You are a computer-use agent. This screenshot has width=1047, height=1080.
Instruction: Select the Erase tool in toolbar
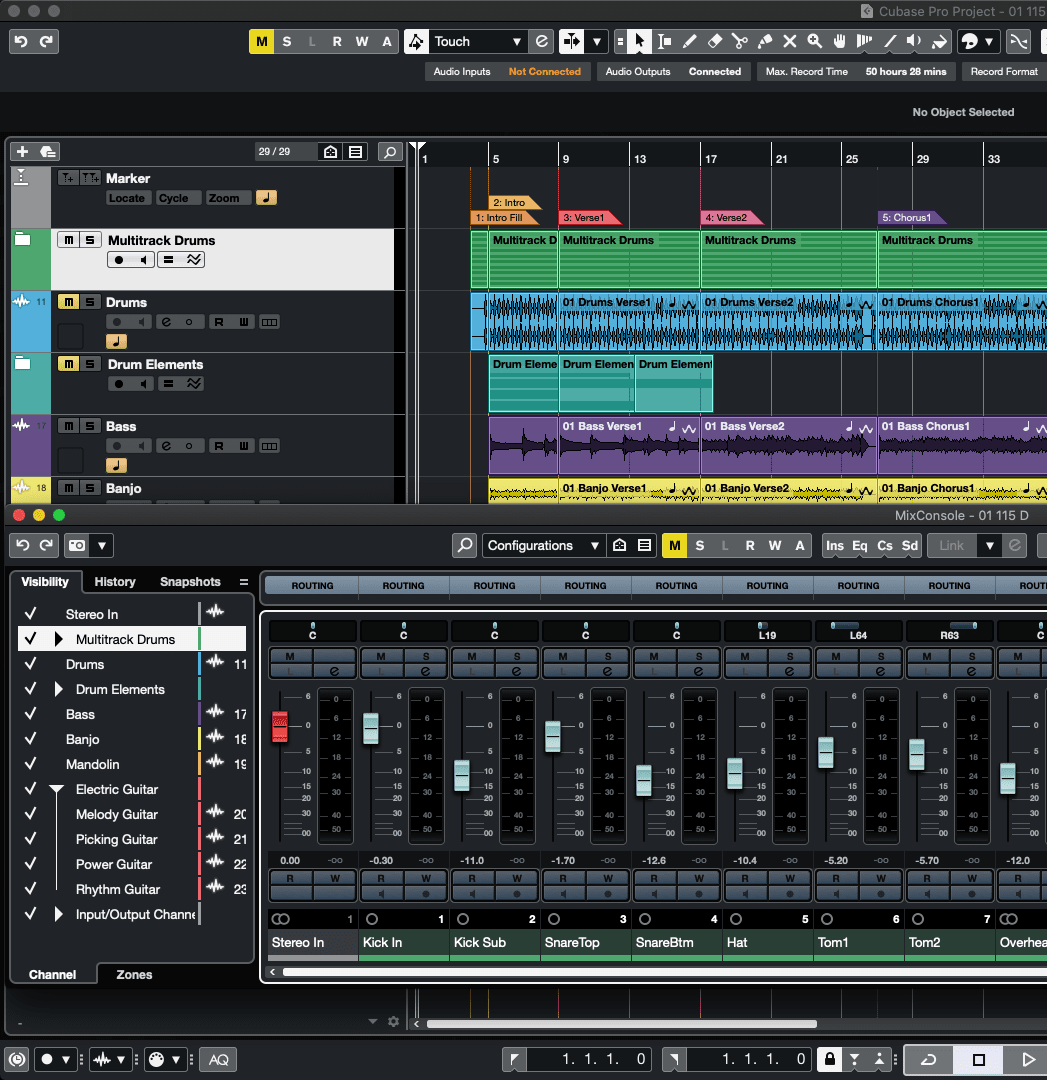point(714,42)
